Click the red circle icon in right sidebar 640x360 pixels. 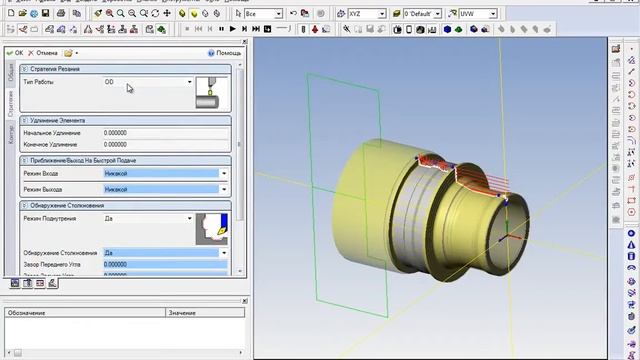[x=631, y=212]
